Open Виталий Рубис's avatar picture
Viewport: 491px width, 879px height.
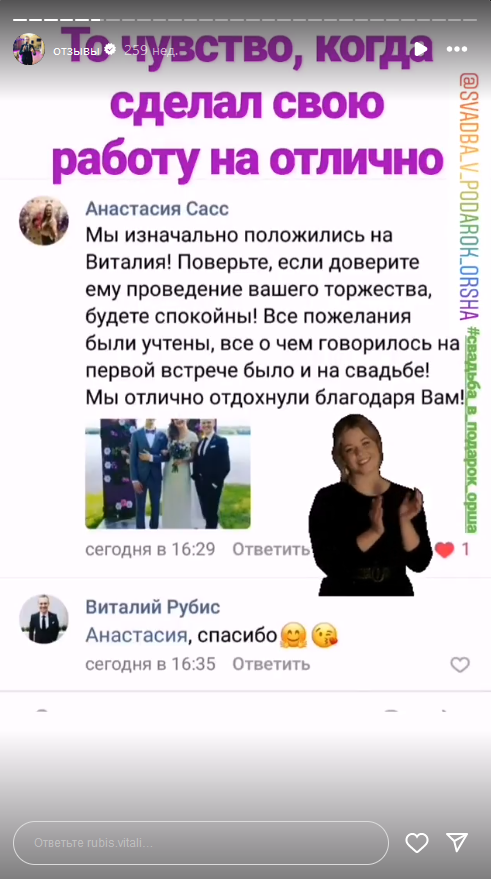click(44, 619)
